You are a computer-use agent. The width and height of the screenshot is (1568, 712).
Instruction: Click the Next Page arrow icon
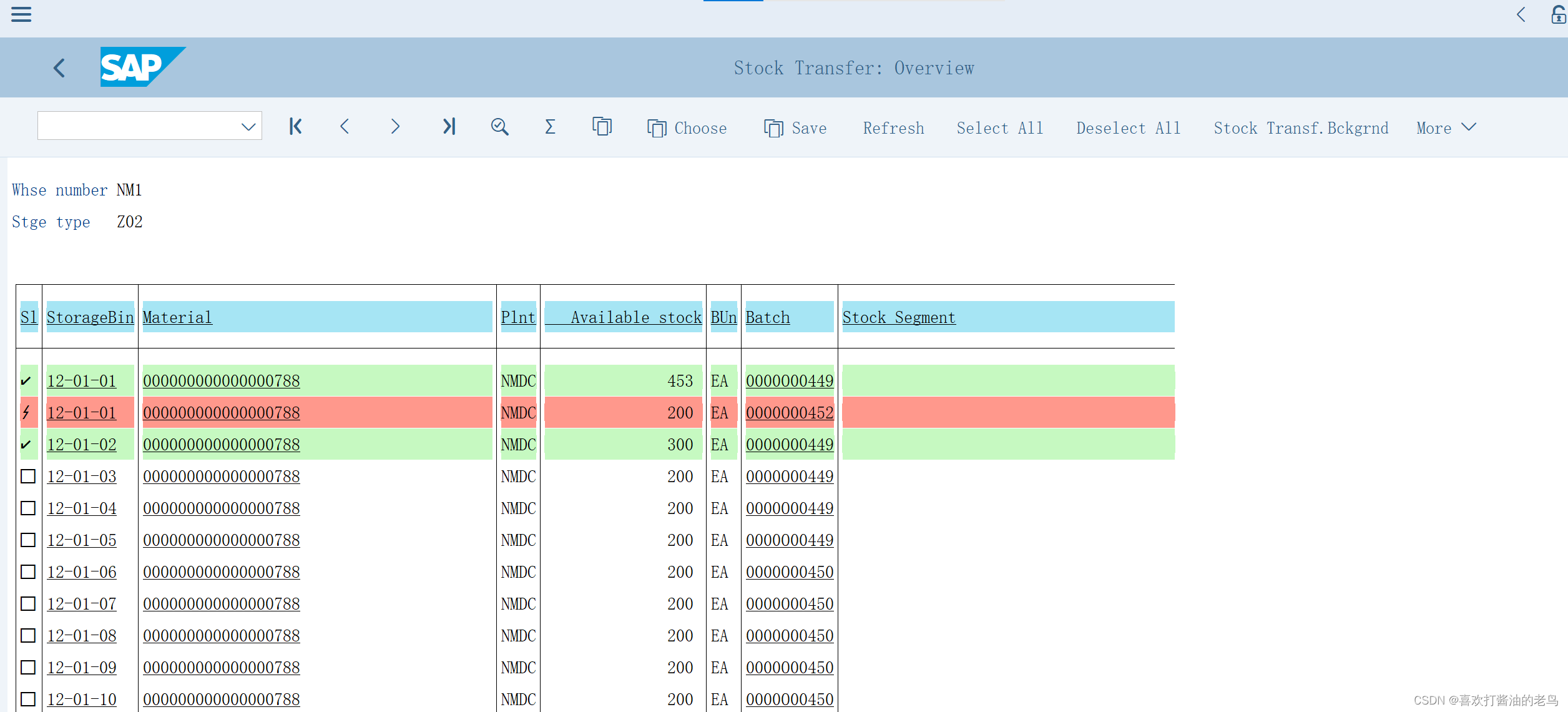coord(395,126)
